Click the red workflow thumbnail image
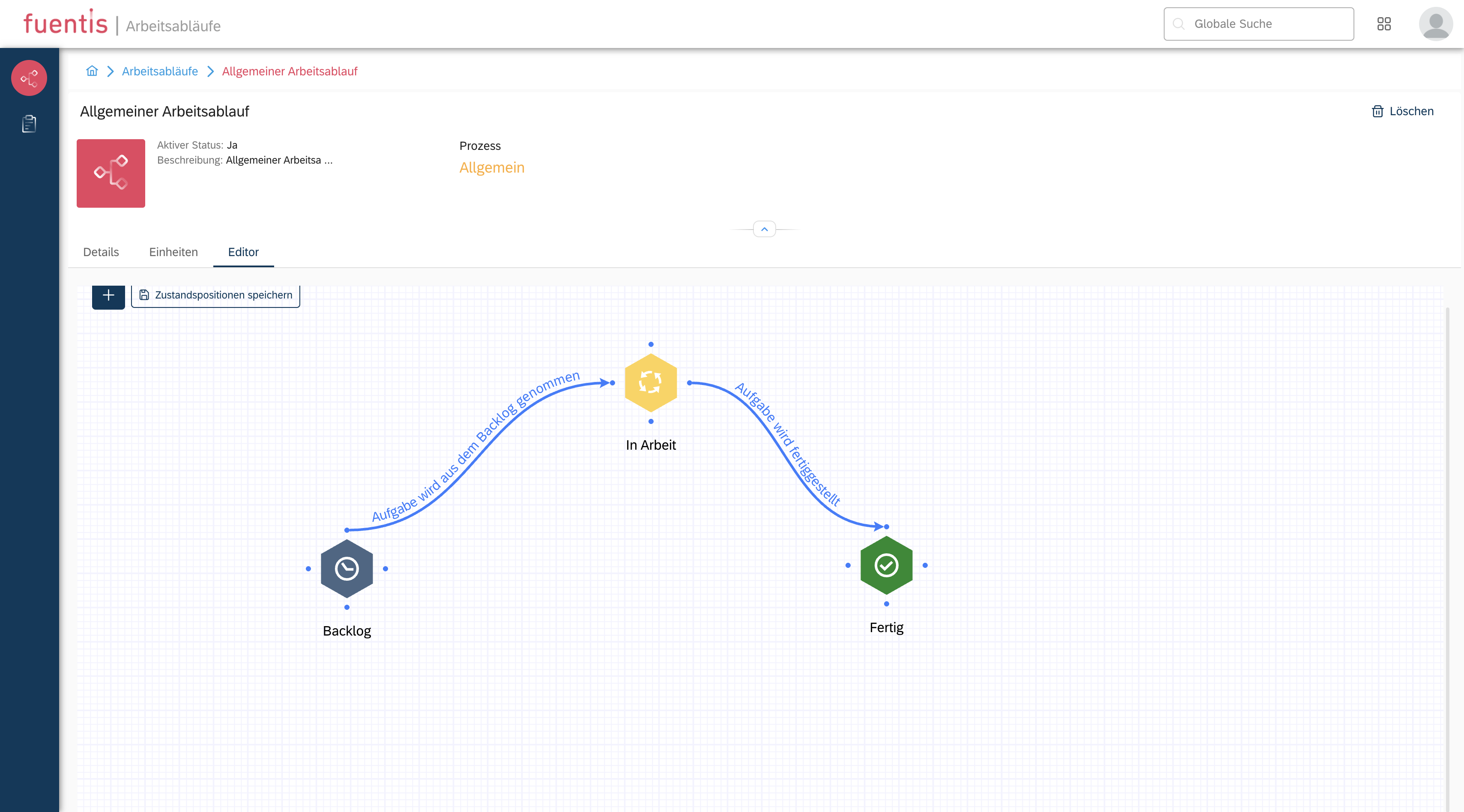Viewport: 1464px width, 812px height. 111,173
